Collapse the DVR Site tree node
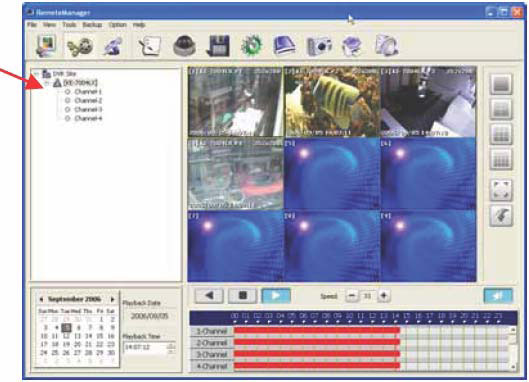This screenshot has height=382, width=529. 36,74
